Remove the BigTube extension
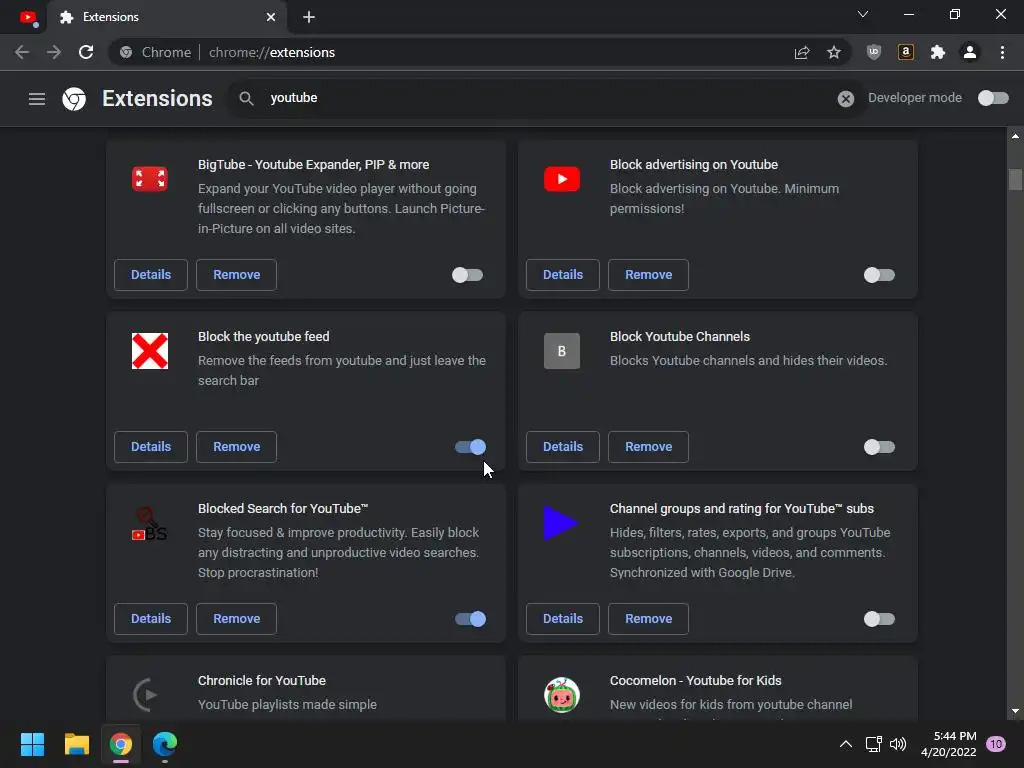The width and height of the screenshot is (1024, 768). tap(236, 275)
